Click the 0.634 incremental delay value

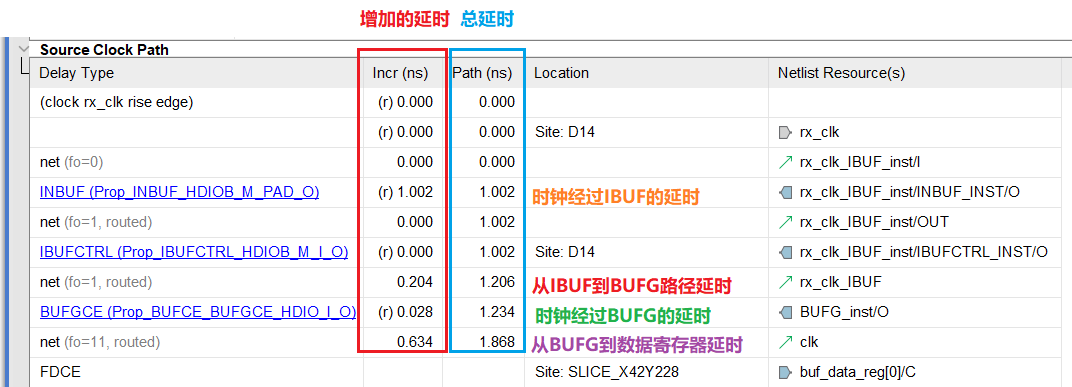click(415, 343)
